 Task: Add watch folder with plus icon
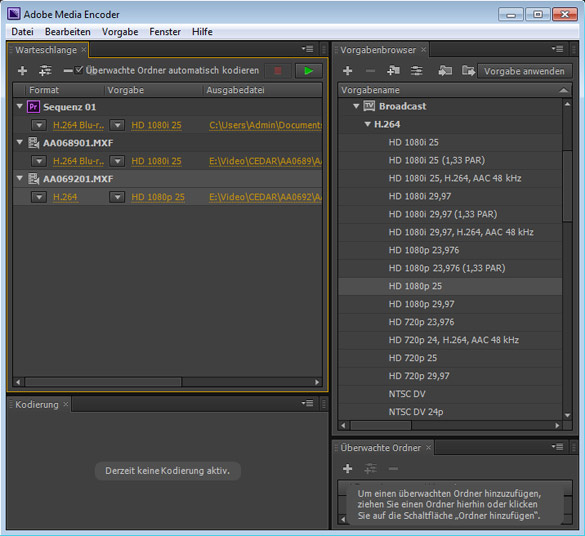pos(347,468)
